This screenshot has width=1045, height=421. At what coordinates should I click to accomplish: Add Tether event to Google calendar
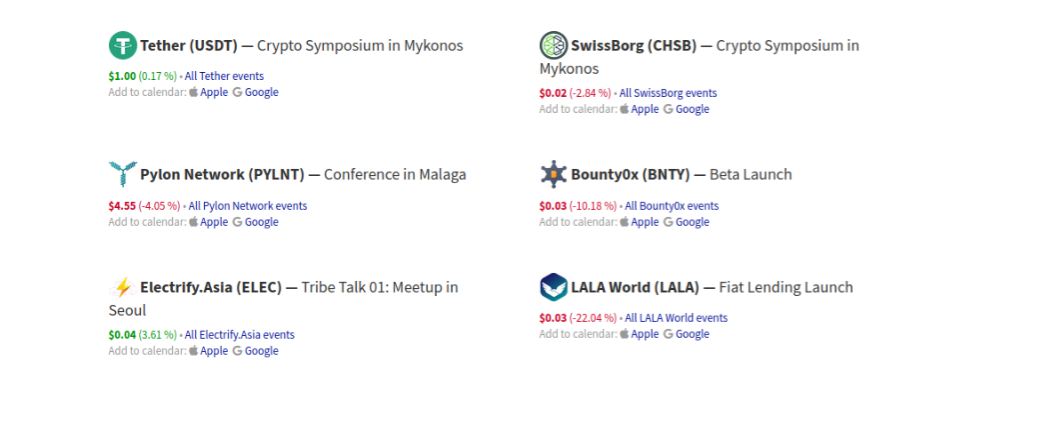click(261, 92)
